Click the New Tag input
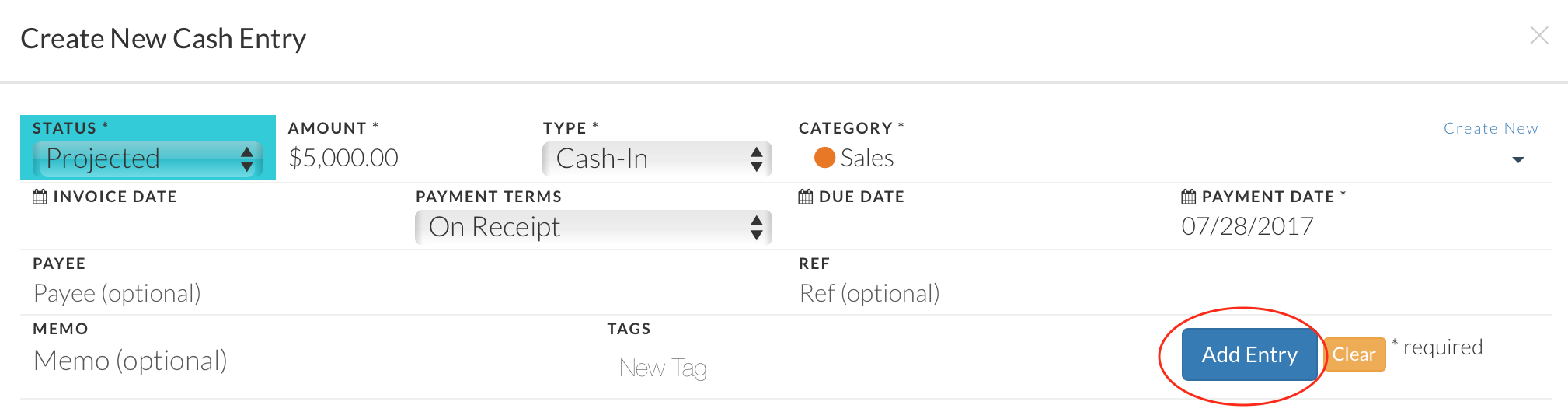This screenshot has width=1568, height=412. click(663, 368)
